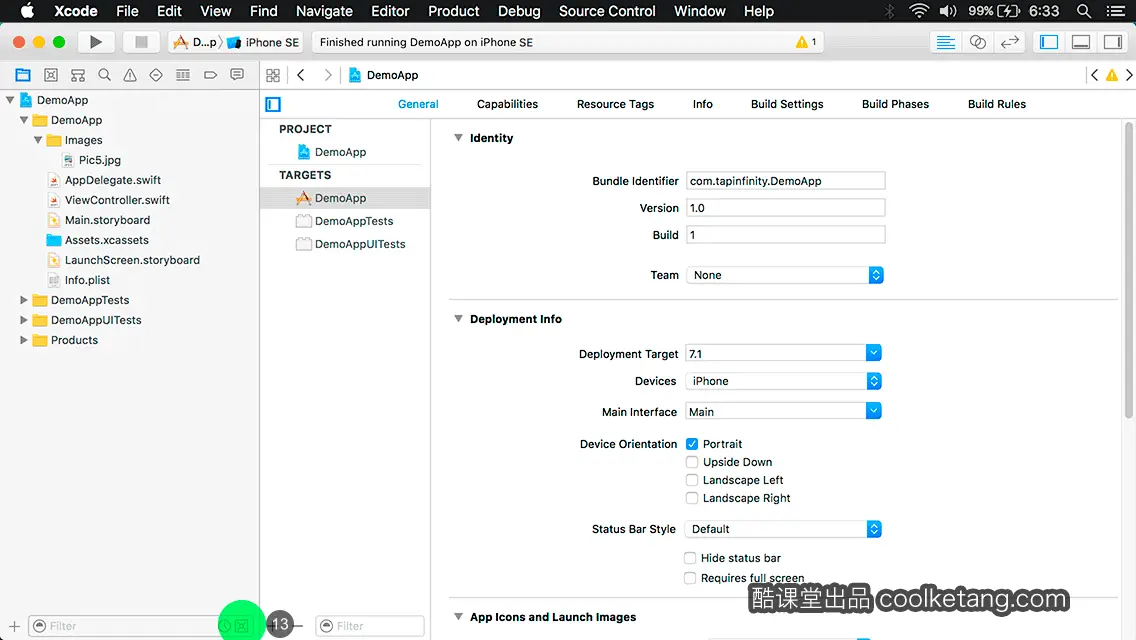The height and width of the screenshot is (640, 1136).
Task: Collapse the Identity section
Action: (458, 138)
